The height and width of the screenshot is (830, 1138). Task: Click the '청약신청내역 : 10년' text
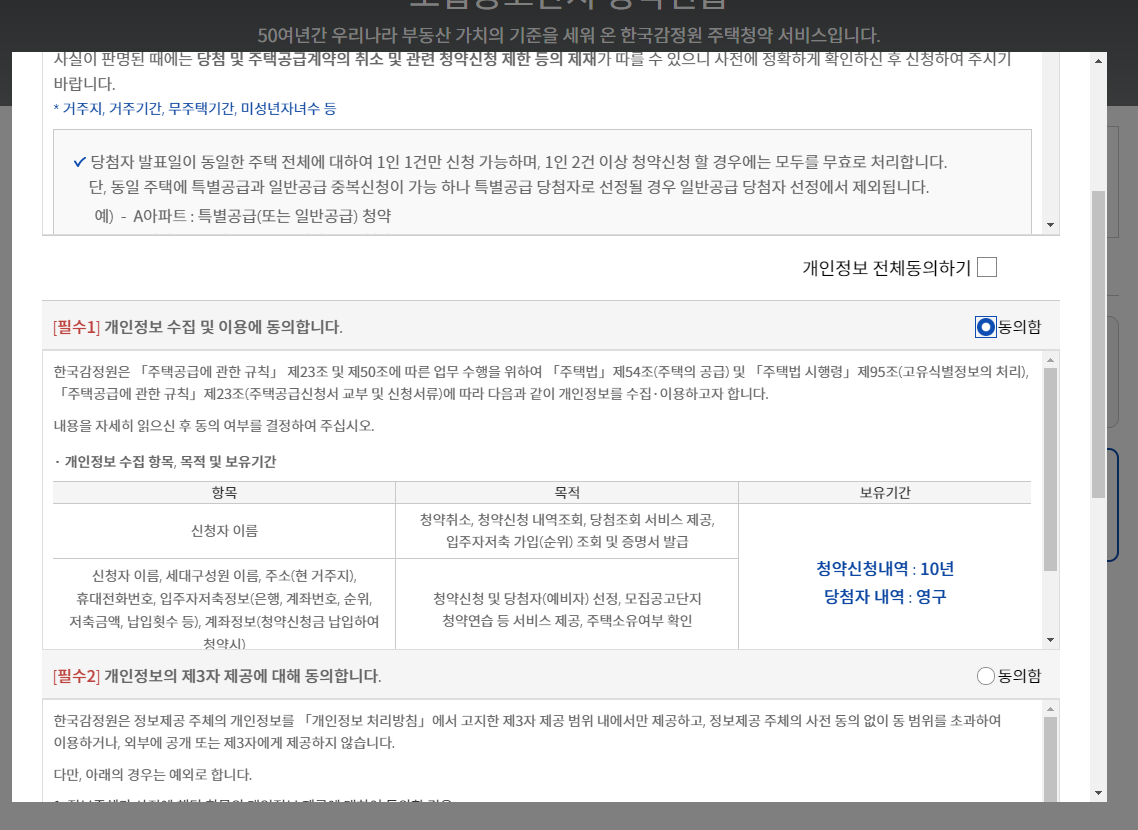[x=885, y=569]
